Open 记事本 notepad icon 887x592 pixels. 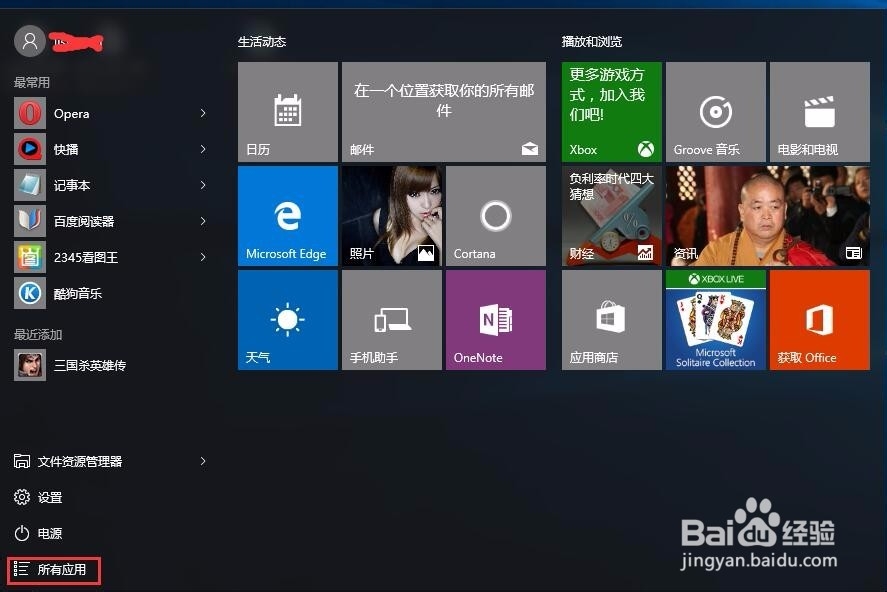click(x=30, y=185)
